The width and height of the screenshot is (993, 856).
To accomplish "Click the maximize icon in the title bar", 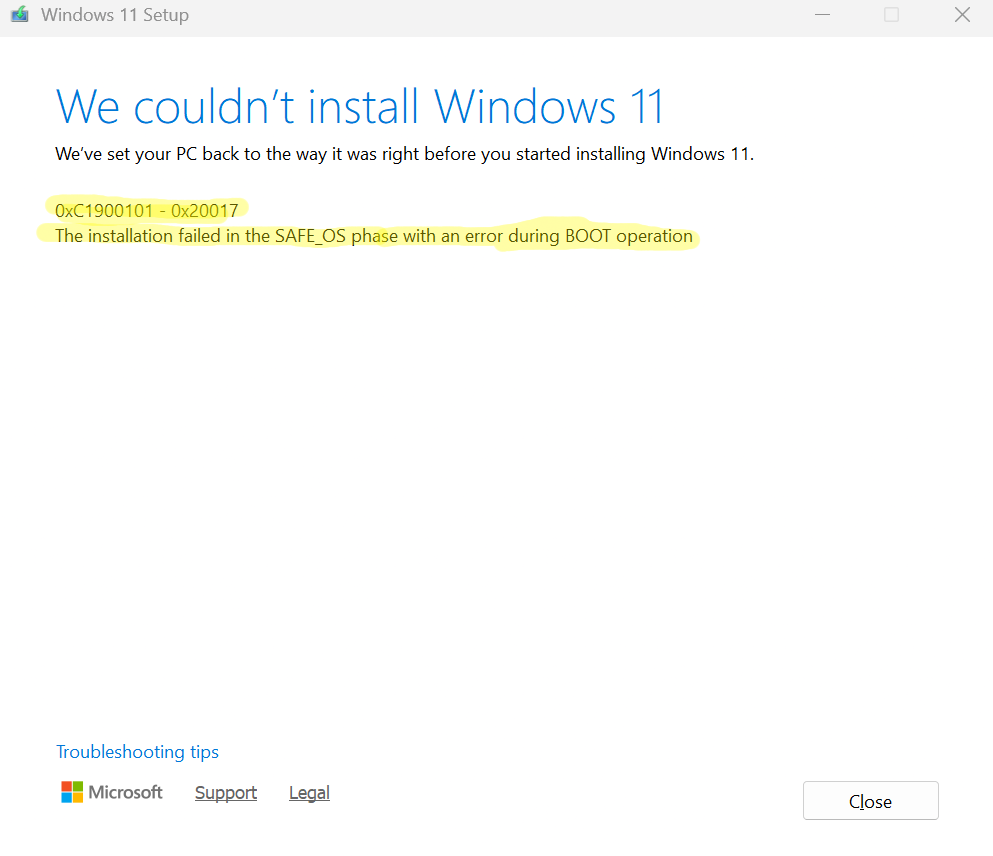I will tap(891, 15).
